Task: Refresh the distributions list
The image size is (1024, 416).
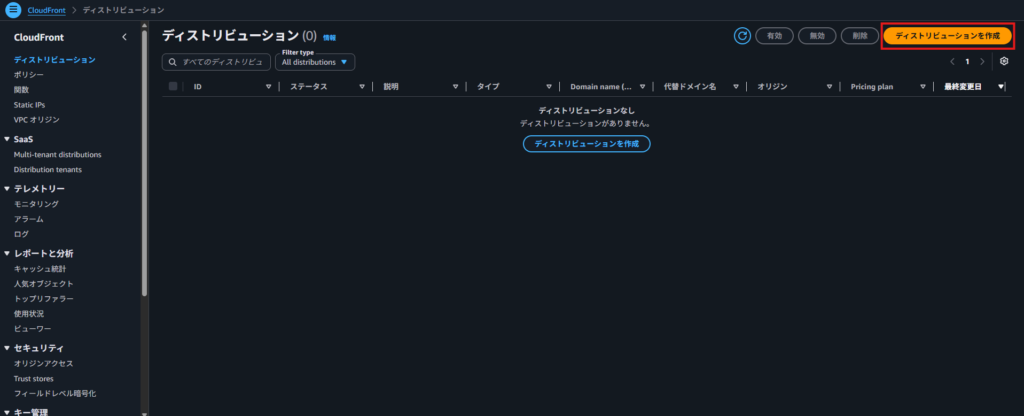Action: 742,36
